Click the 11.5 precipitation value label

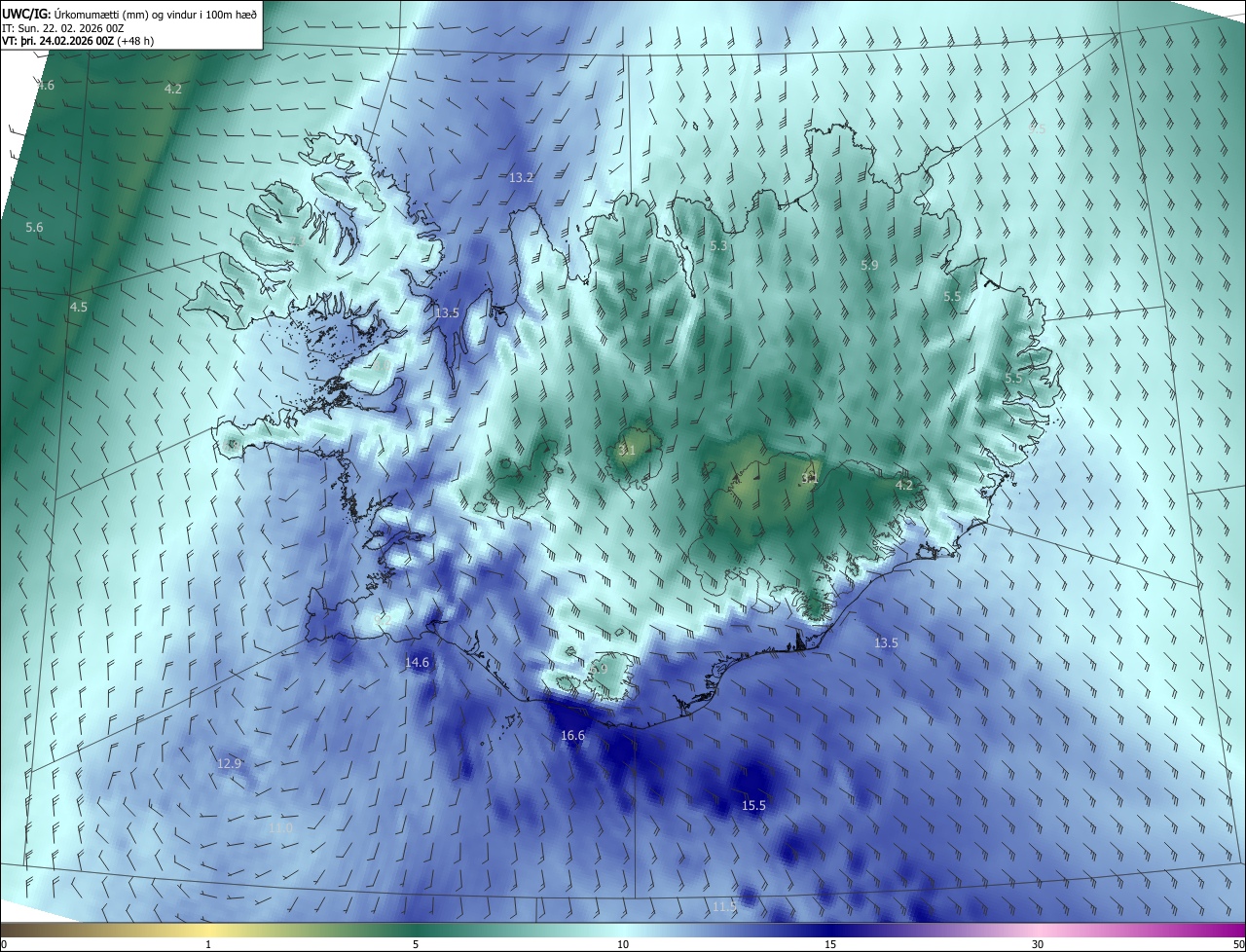[724, 906]
